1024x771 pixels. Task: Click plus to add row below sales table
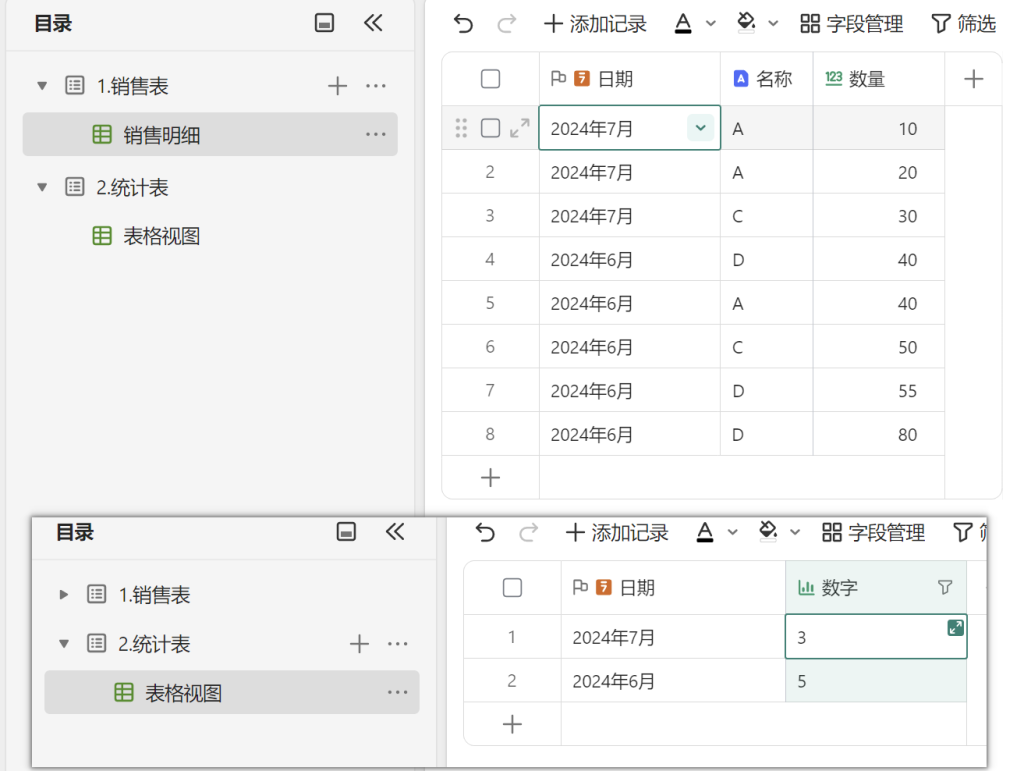pyautogui.click(x=490, y=478)
